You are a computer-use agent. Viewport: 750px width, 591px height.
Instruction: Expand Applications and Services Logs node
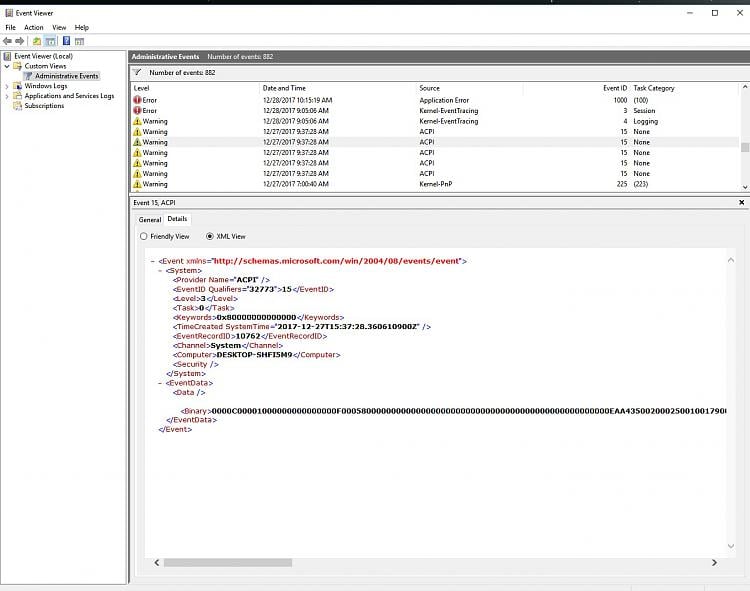click(x=6, y=96)
